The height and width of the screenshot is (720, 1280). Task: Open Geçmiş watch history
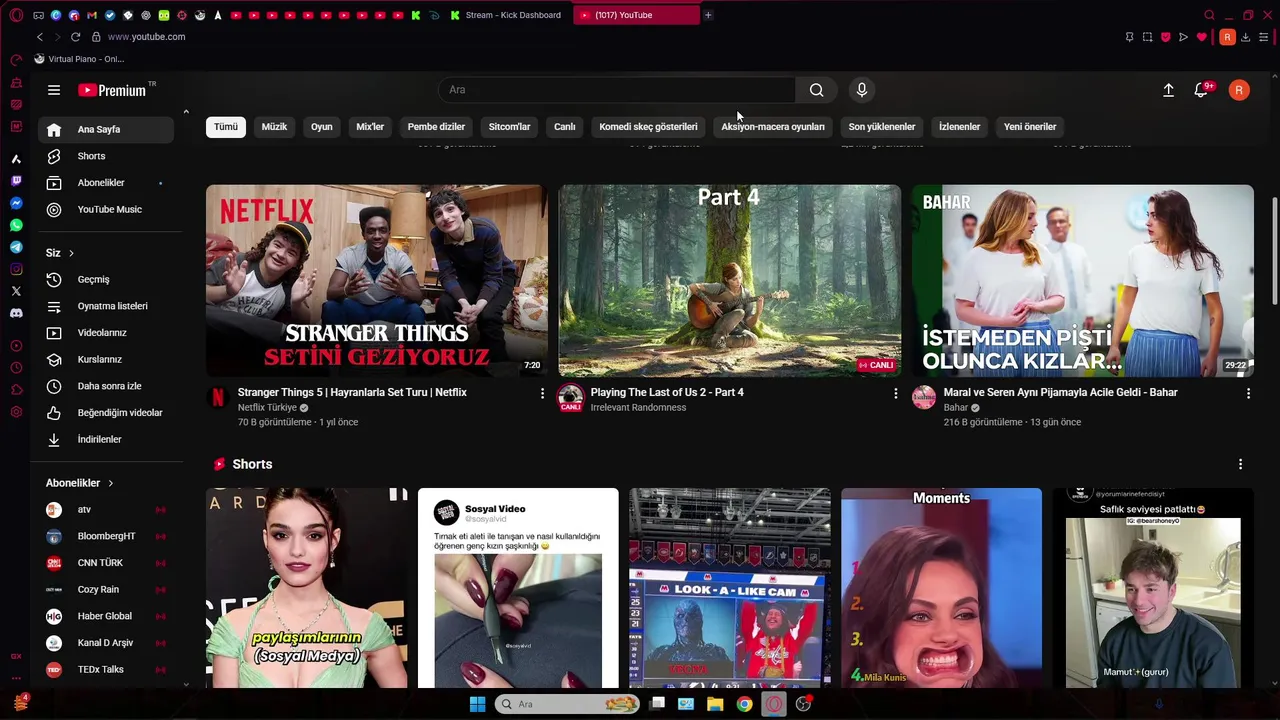(106, 279)
